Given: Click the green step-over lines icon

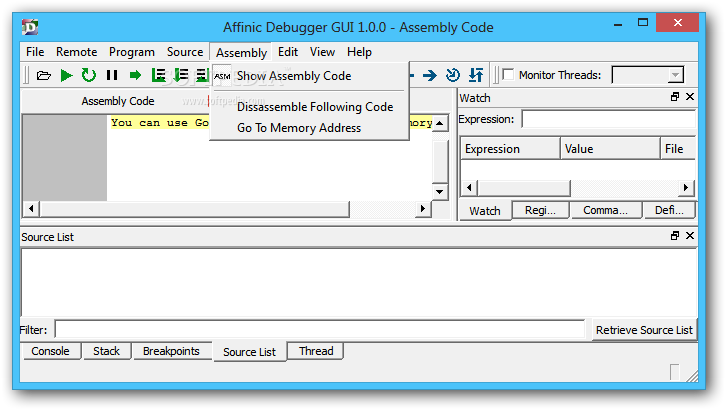Looking at the screenshot, I should [158, 75].
